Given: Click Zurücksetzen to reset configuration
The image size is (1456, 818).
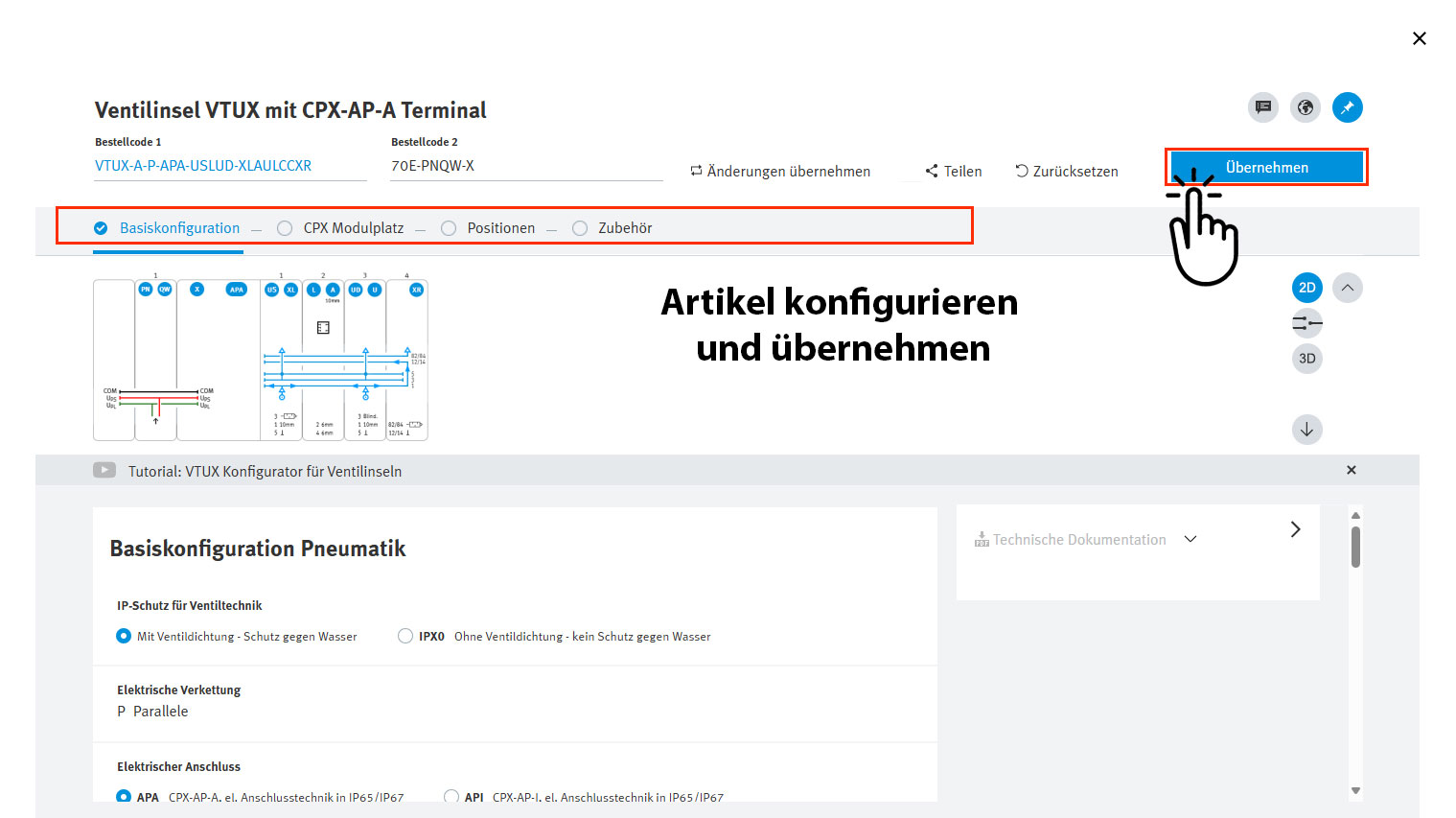Looking at the screenshot, I should (x=1067, y=172).
